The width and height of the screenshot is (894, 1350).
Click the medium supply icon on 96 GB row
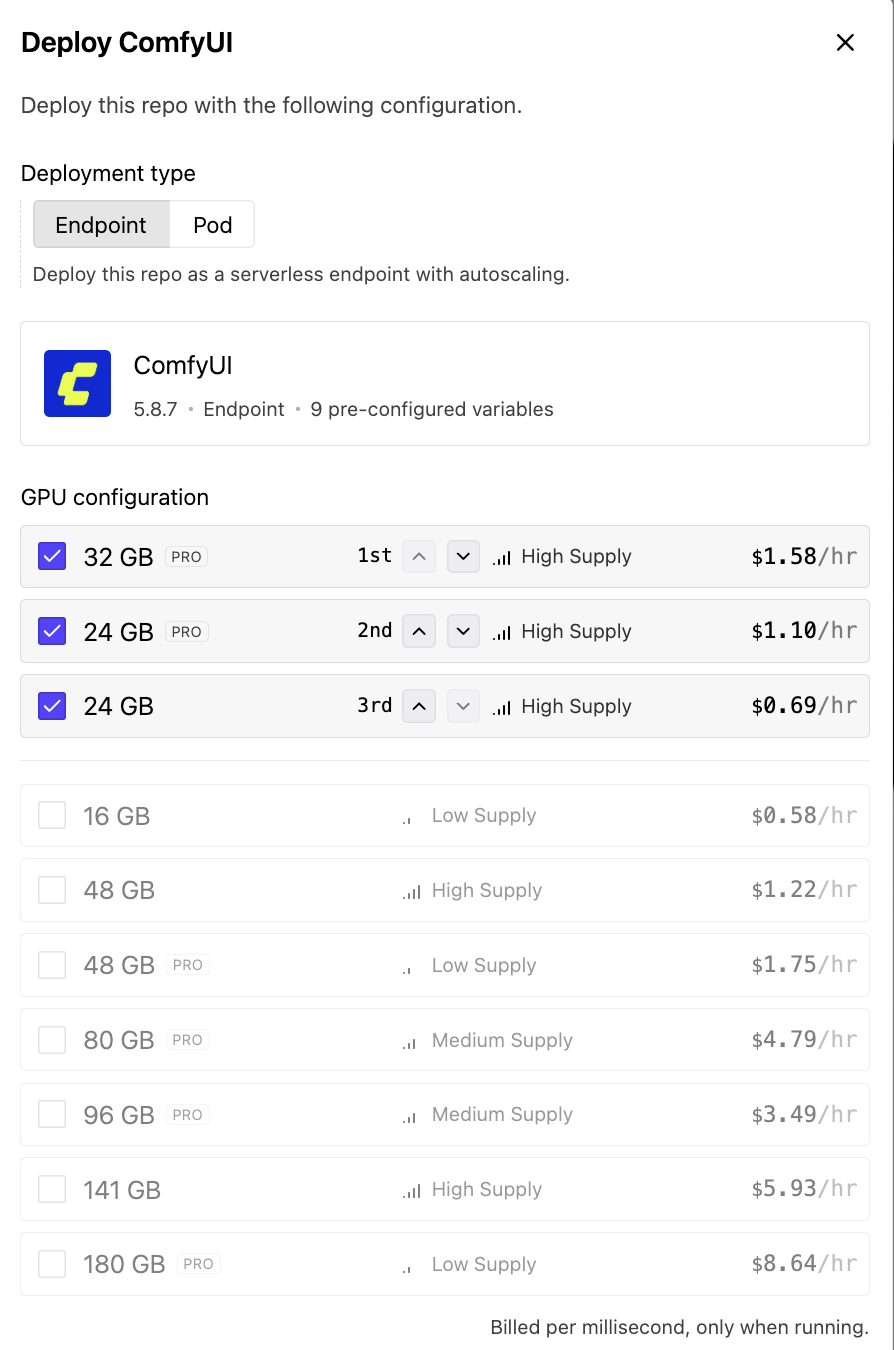(x=410, y=1117)
